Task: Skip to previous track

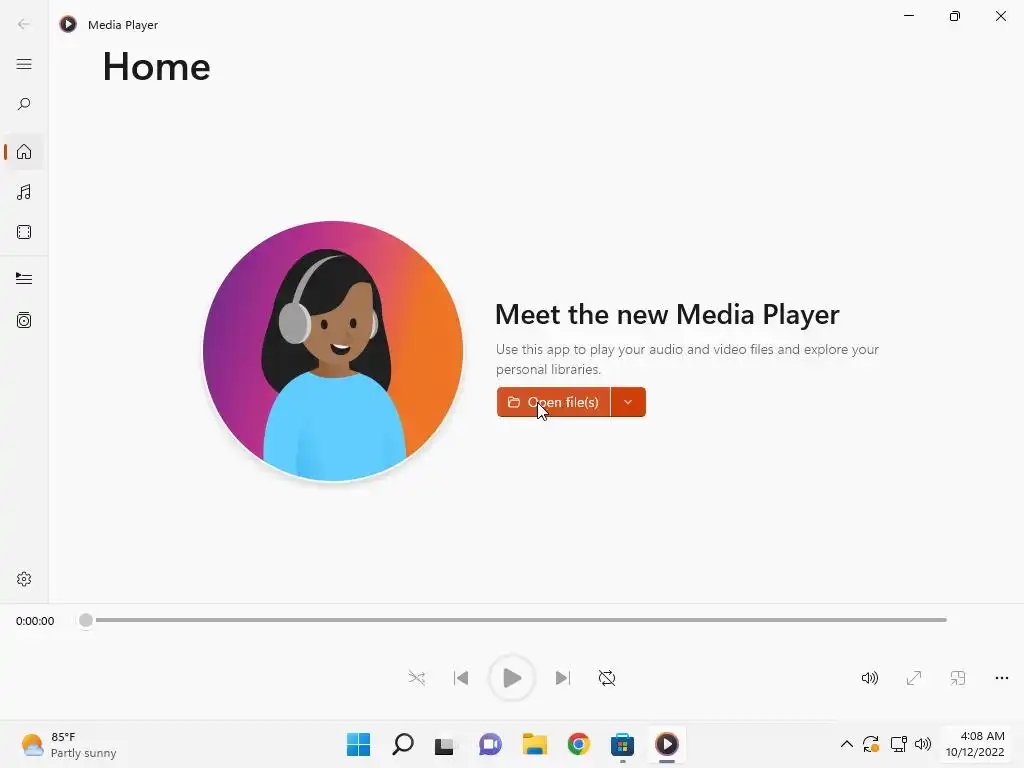Action: 461,678
